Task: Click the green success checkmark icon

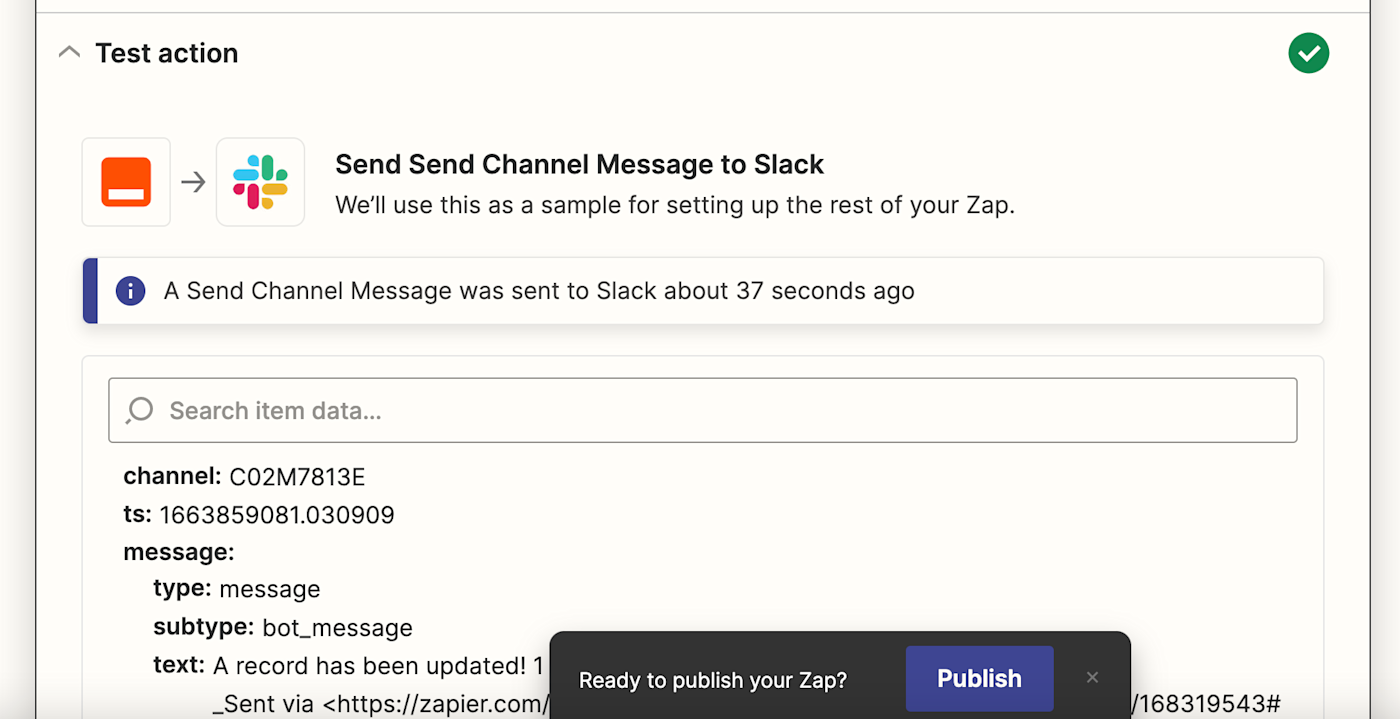Action: click(1308, 53)
